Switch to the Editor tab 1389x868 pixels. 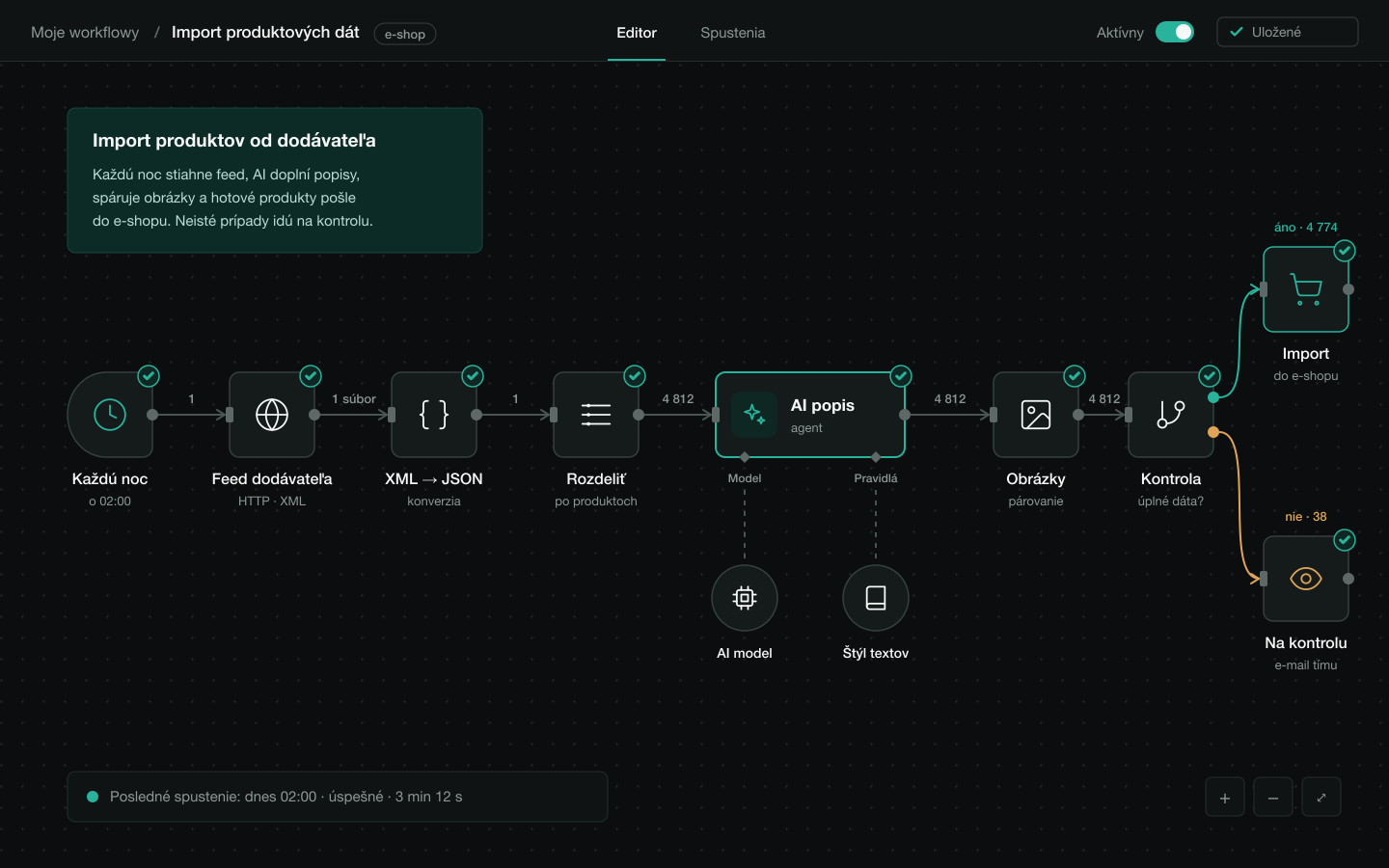637,33
